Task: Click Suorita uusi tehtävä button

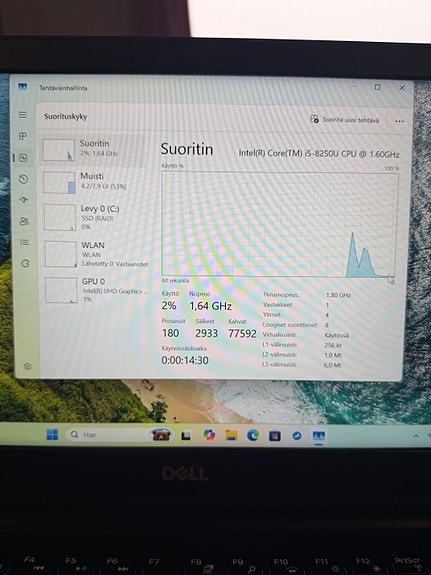Action: coord(345,120)
